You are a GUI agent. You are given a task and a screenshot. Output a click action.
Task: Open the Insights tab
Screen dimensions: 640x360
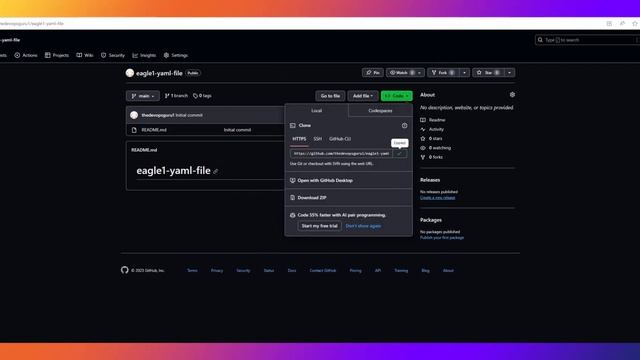click(x=144, y=55)
